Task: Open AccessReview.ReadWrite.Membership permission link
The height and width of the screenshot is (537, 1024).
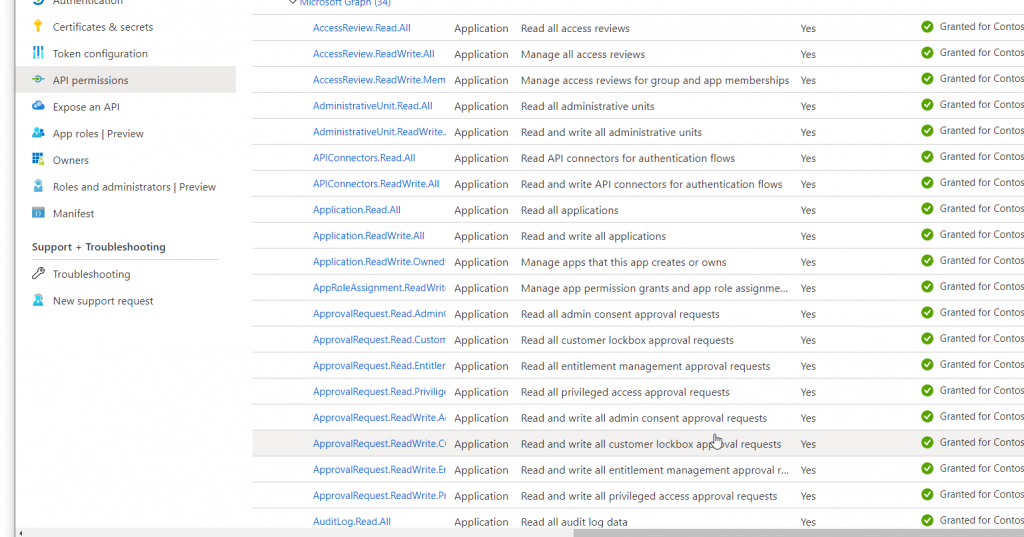Action: [379, 80]
